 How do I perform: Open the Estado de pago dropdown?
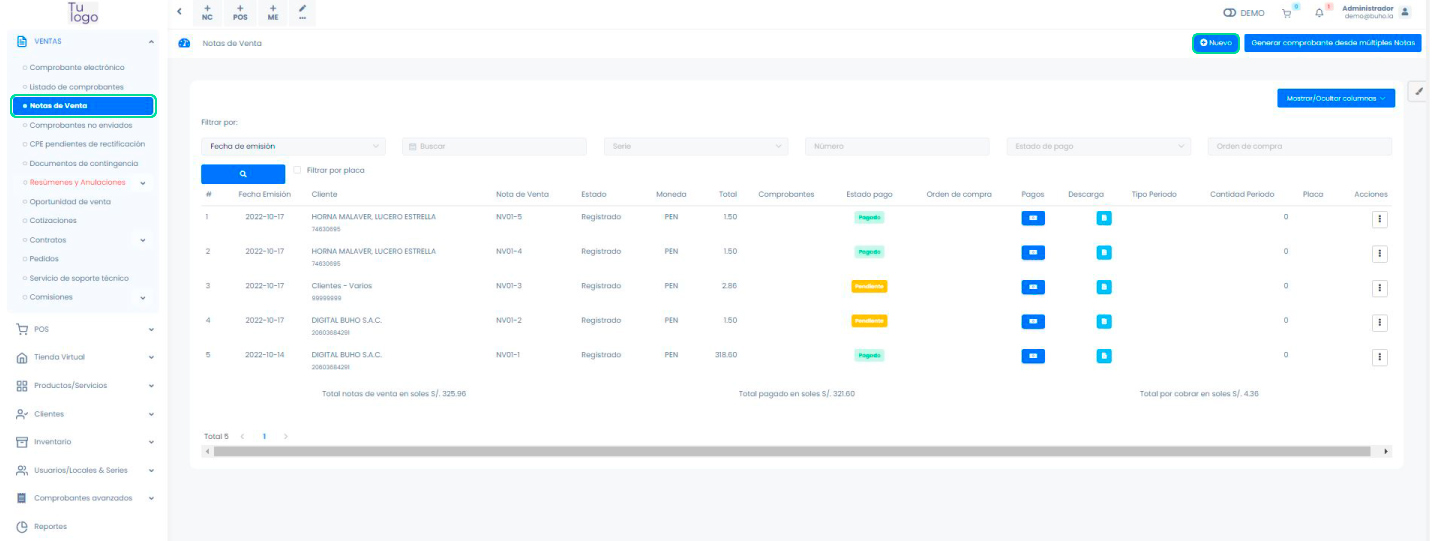point(1098,146)
